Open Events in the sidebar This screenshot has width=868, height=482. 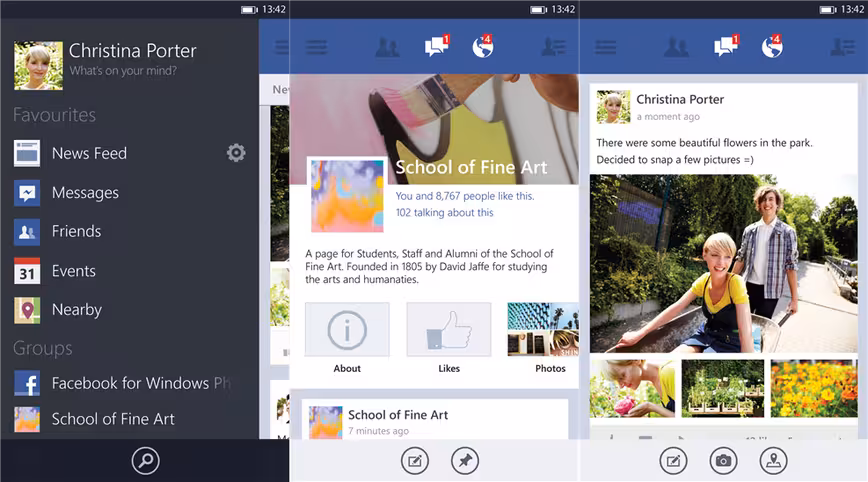(x=74, y=271)
